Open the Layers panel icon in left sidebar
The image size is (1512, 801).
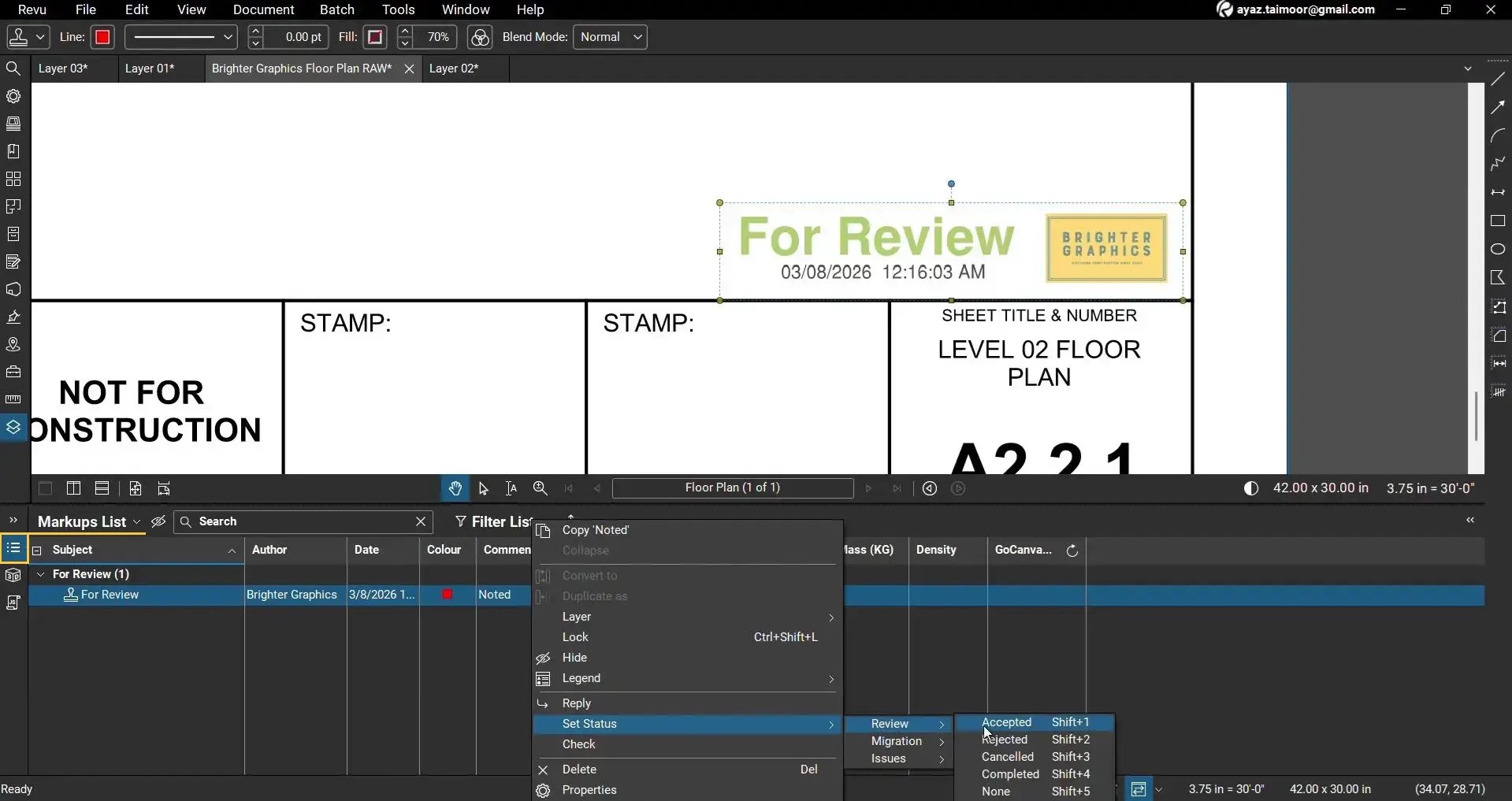coord(13,428)
